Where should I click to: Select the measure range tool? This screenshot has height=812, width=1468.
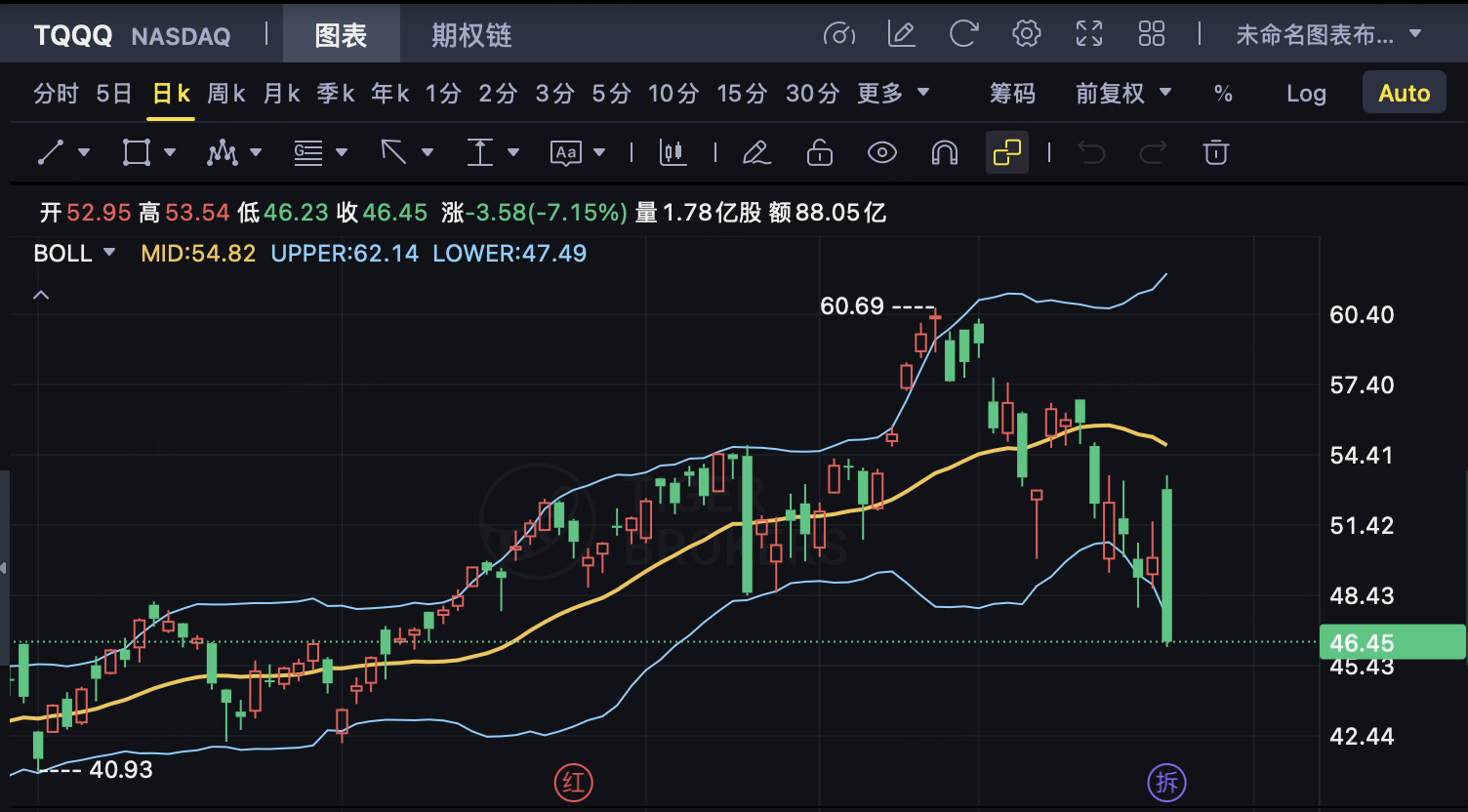(479, 152)
